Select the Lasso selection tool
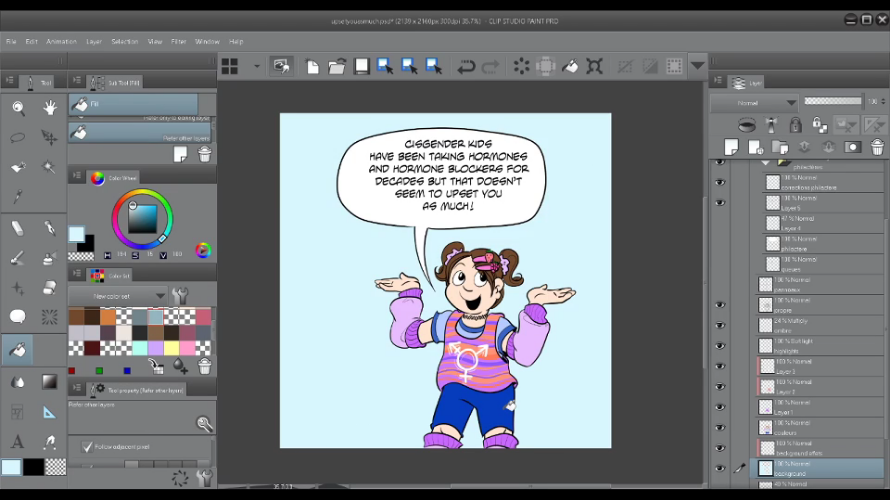Screen dimensions: 890x500 18,137
